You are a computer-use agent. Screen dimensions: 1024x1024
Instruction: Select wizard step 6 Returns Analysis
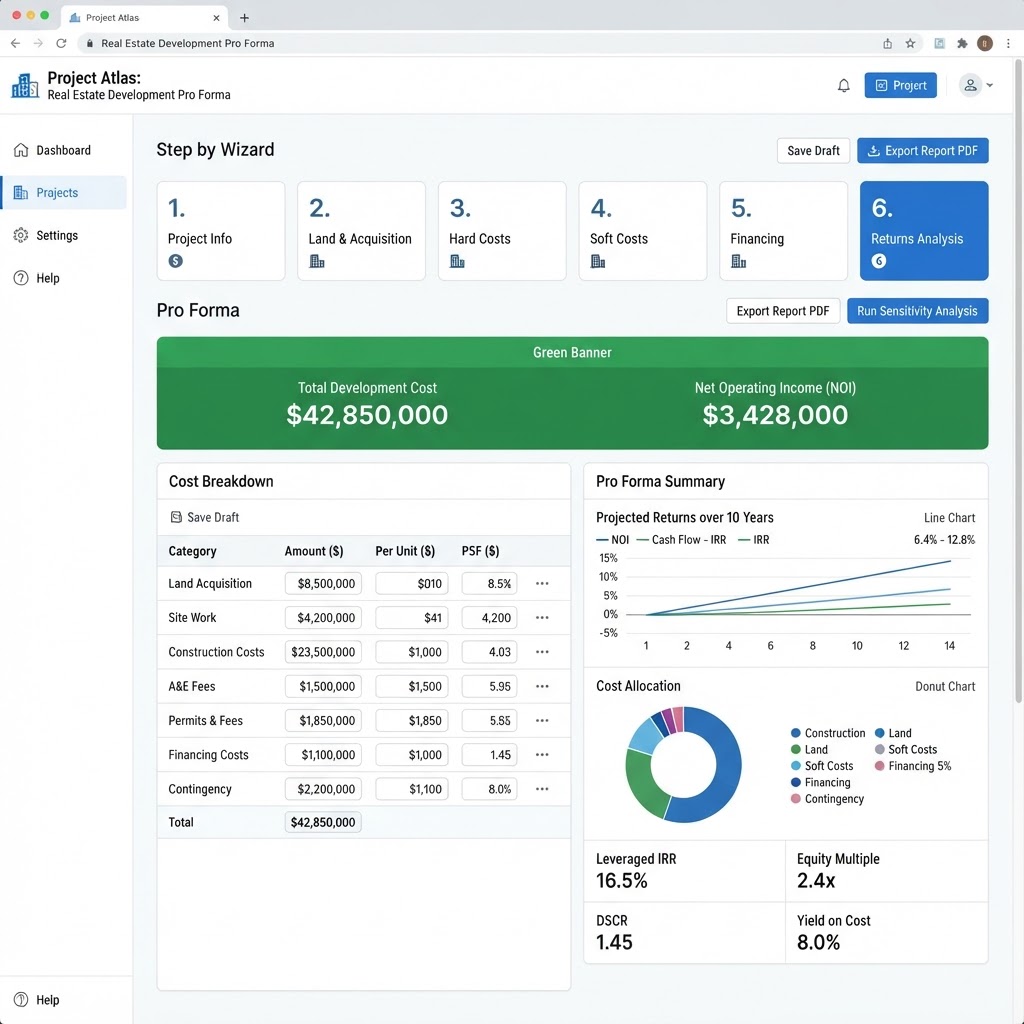click(924, 231)
